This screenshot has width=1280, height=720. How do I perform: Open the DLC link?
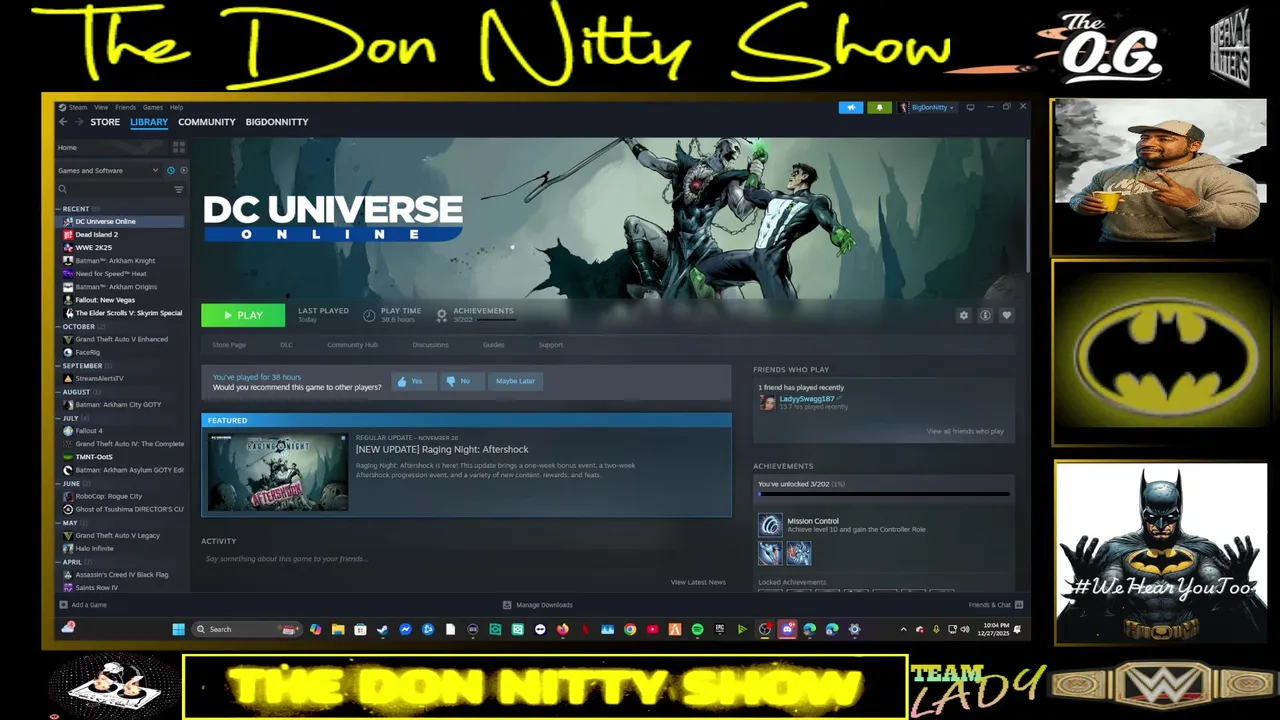pyautogui.click(x=286, y=345)
